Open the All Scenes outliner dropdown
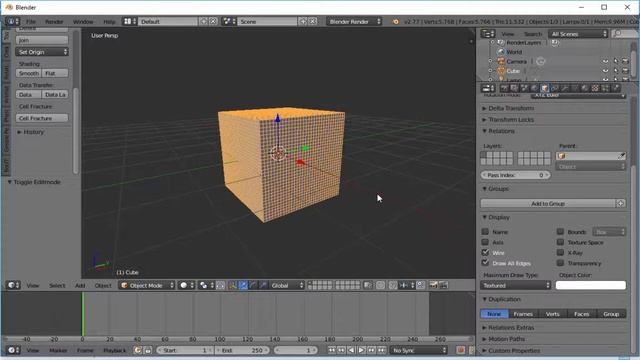640x360 pixels. coord(578,34)
